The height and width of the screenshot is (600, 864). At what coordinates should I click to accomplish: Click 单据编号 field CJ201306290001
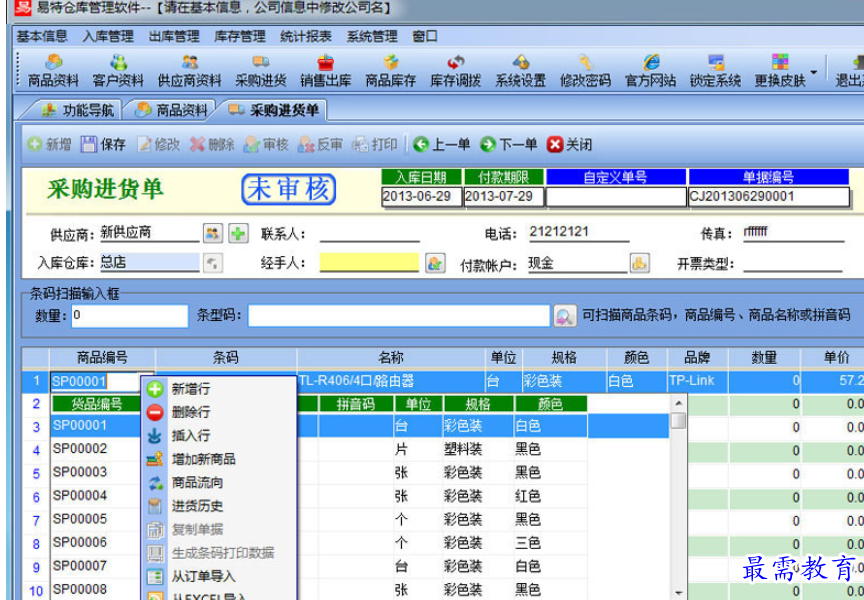pyautogui.click(x=769, y=197)
